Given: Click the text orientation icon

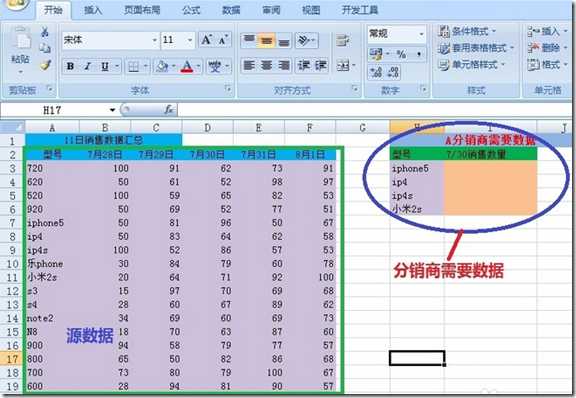Looking at the screenshot, I should click(304, 40).
